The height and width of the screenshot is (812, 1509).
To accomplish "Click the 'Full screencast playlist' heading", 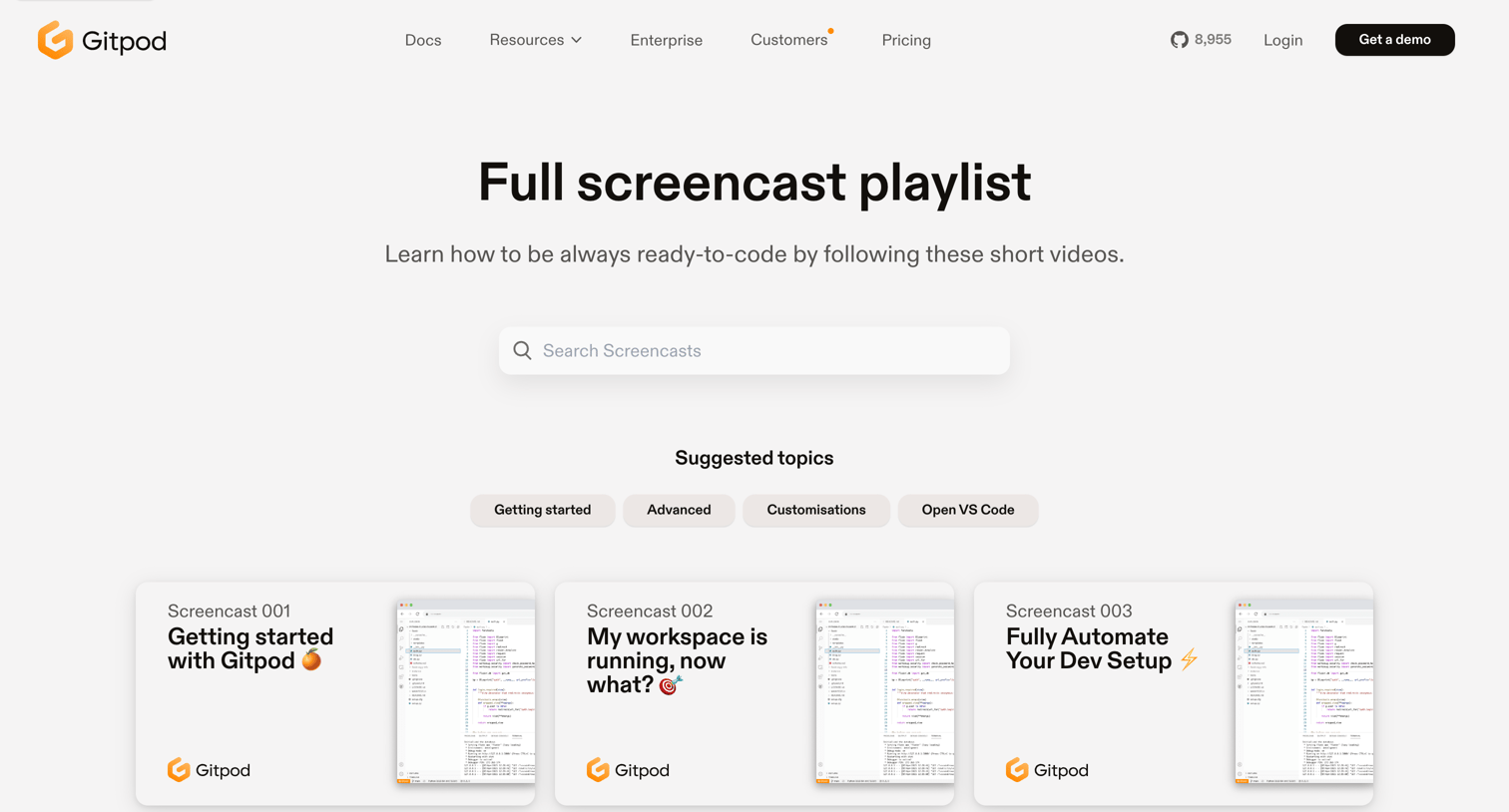I will click(754, 183).
